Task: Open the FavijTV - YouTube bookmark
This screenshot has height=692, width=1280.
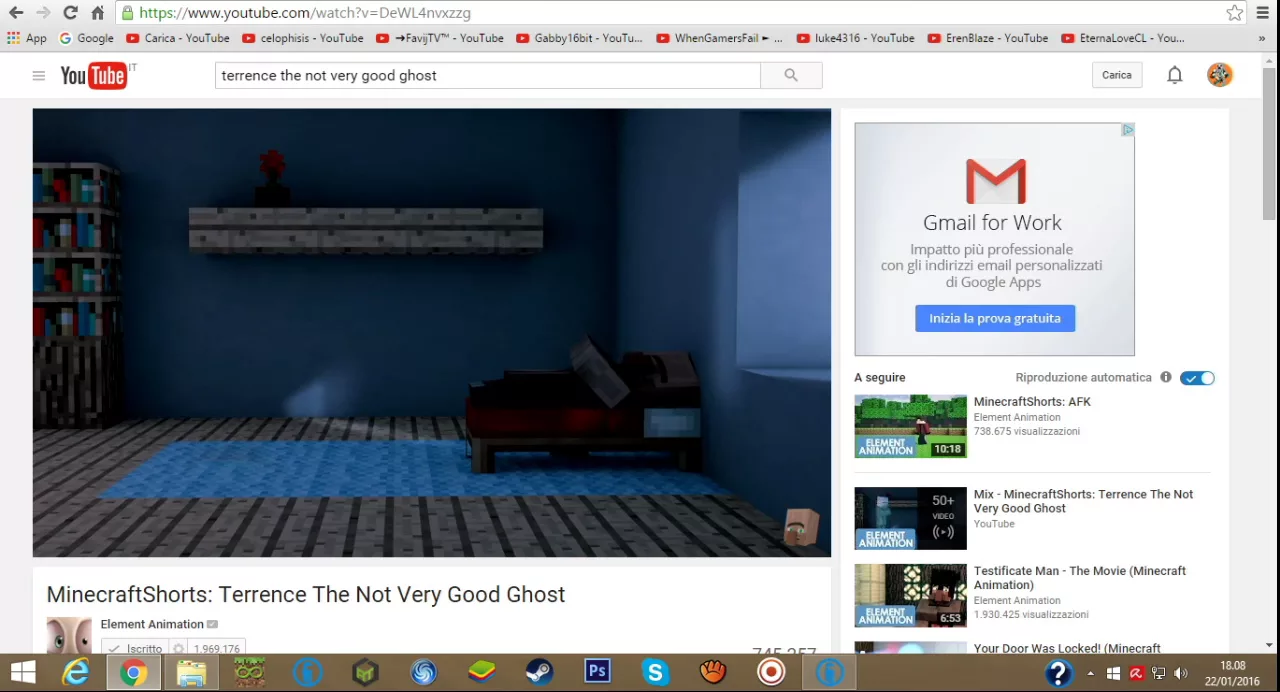Action: (440, 38)
